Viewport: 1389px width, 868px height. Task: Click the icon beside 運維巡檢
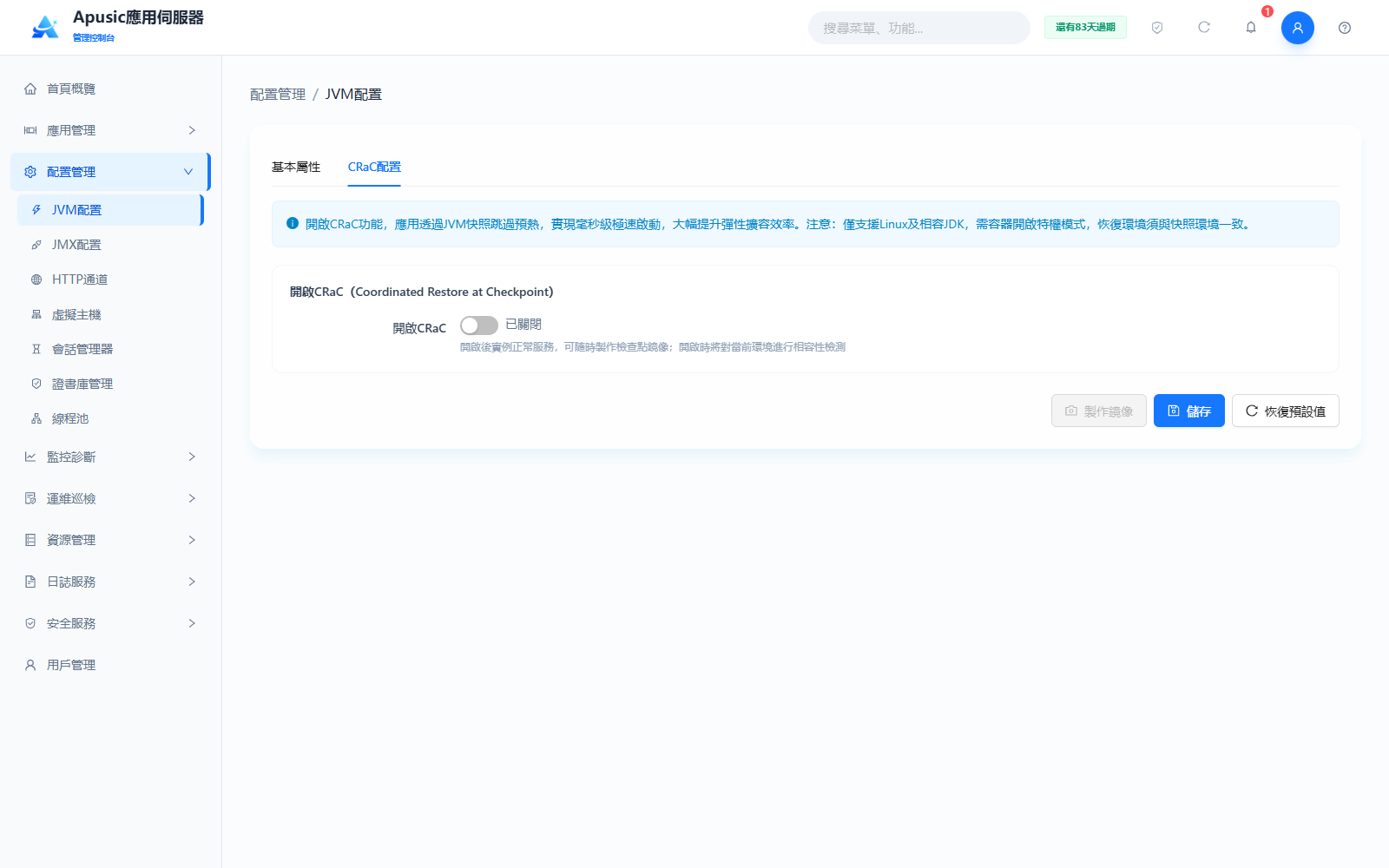(30, 498)
